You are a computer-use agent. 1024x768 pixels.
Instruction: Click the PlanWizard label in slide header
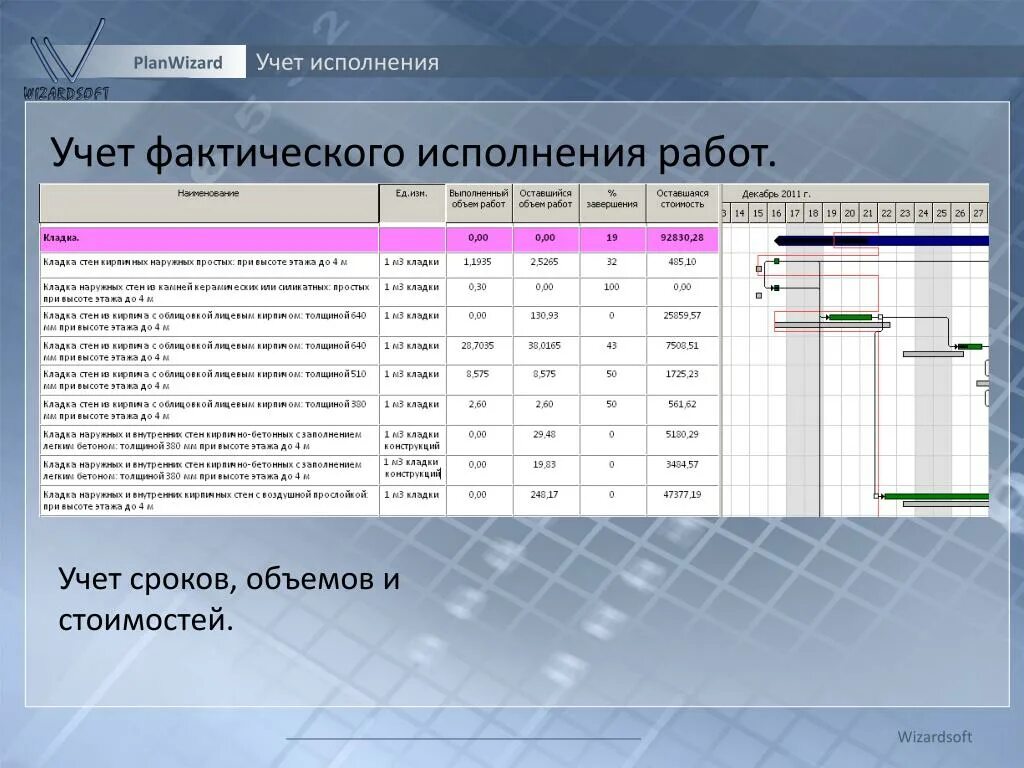tap(178, 63)
